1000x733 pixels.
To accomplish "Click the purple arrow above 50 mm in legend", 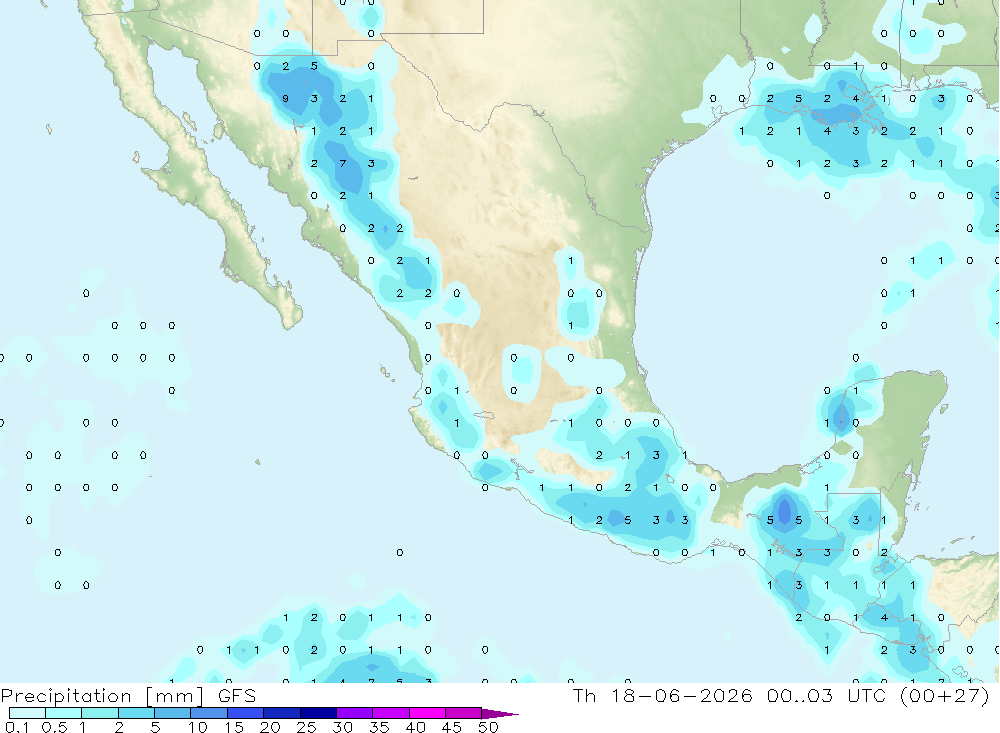I will [x=499, y=714].
